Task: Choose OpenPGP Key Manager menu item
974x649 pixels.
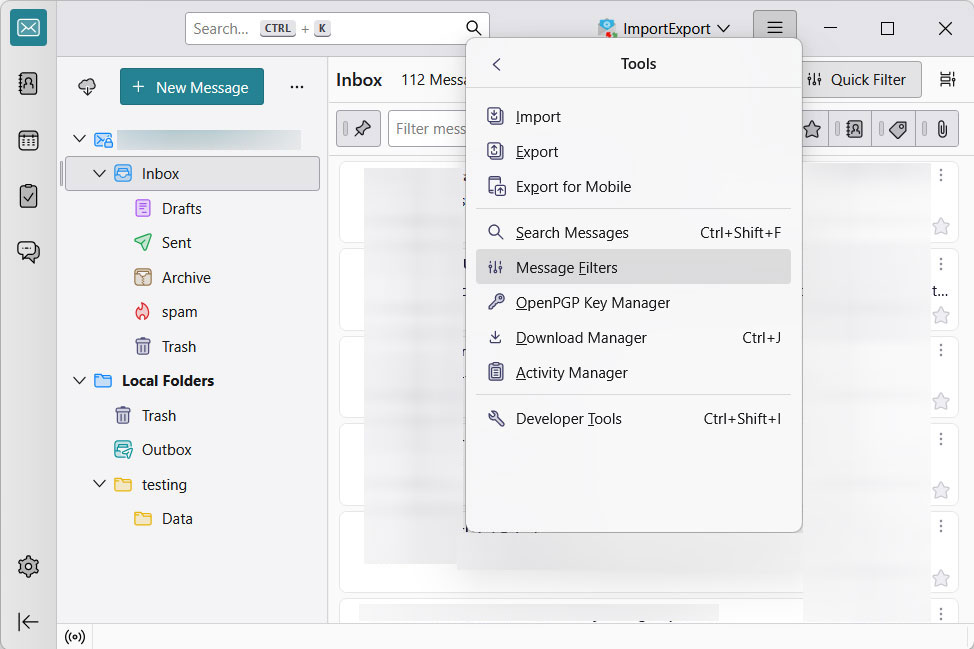Action: pos(592,303)
